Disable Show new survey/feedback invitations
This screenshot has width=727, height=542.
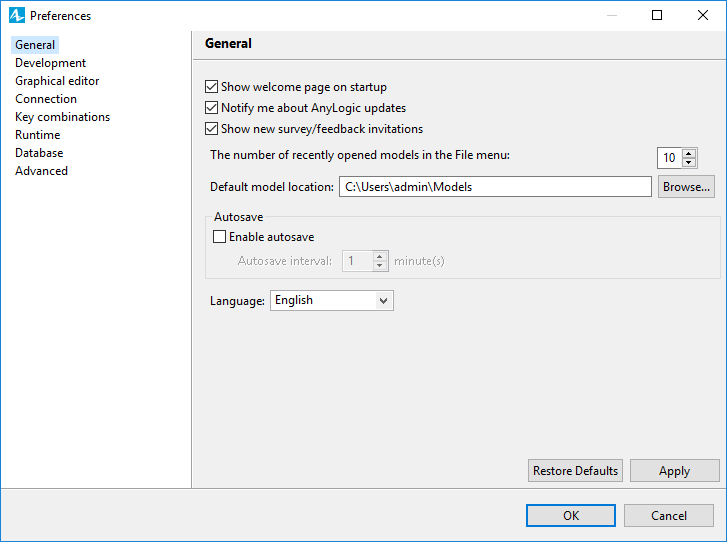tap(211, 128)
